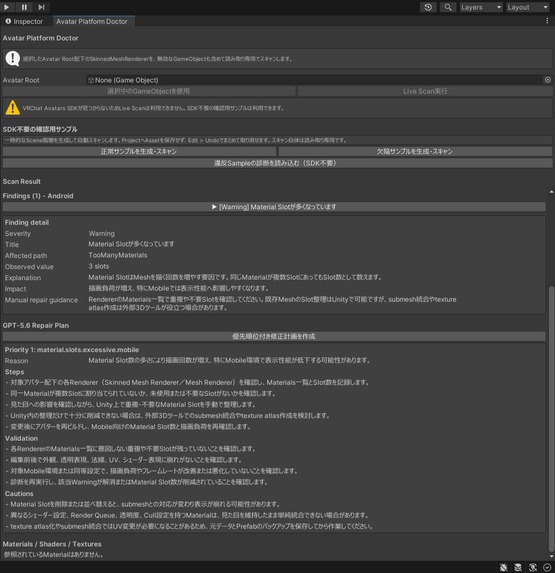
Task: Open the panel's three-dot options menu
Action: coord(547,21)
